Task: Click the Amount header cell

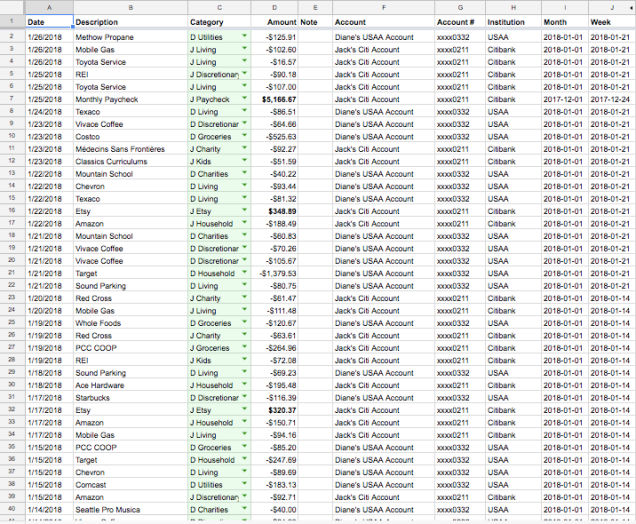Action: [x=275, y=22]
